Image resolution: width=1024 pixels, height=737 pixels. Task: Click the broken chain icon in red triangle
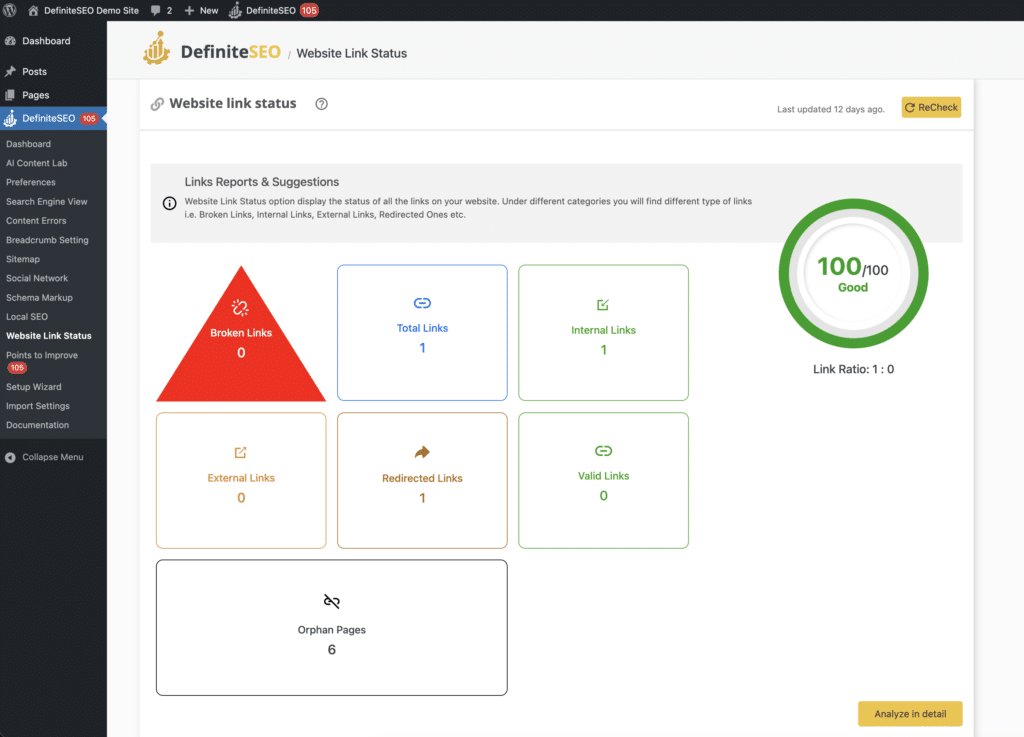point(240,307)
